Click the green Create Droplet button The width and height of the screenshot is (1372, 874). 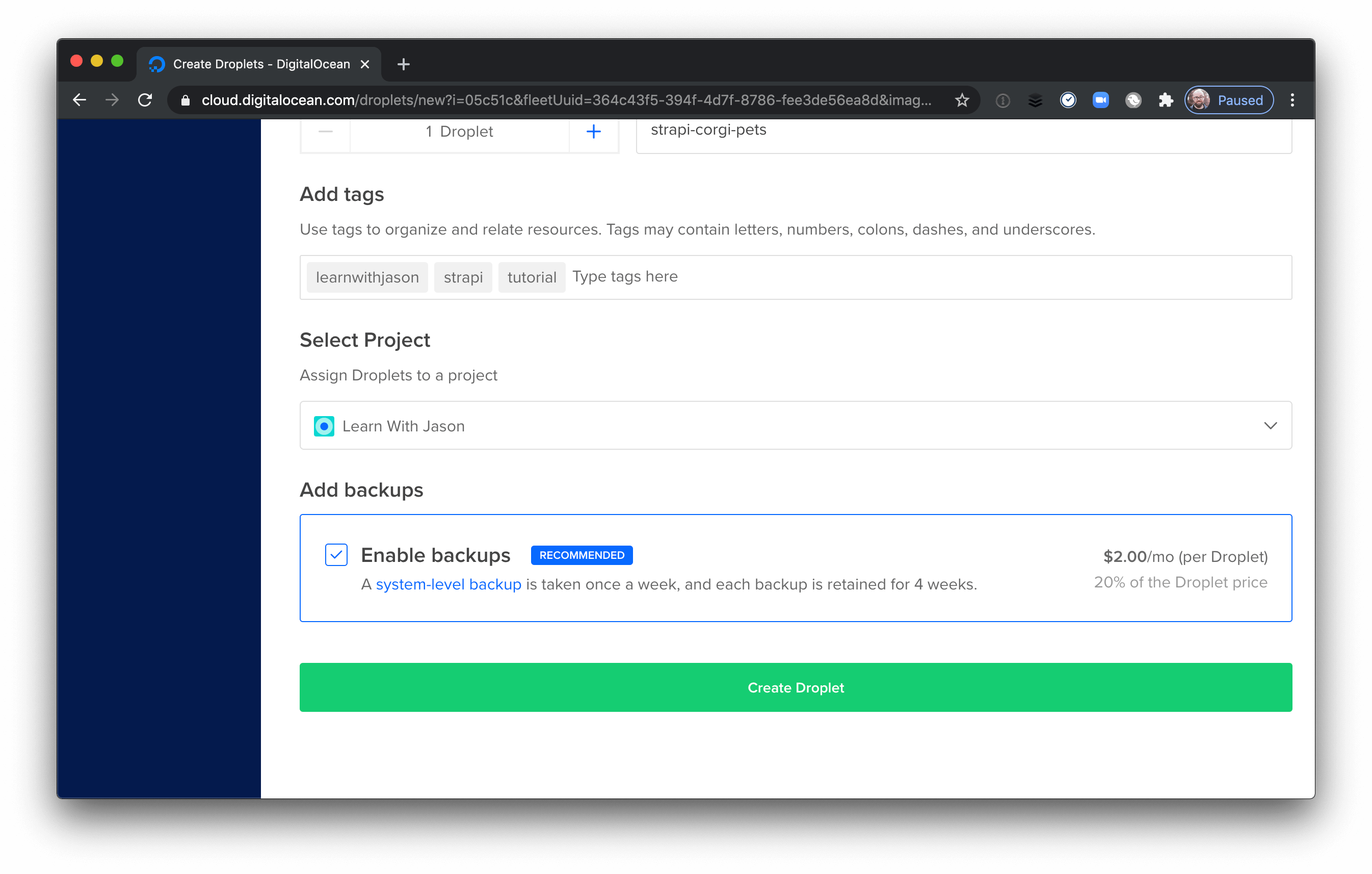coord(795,687)
